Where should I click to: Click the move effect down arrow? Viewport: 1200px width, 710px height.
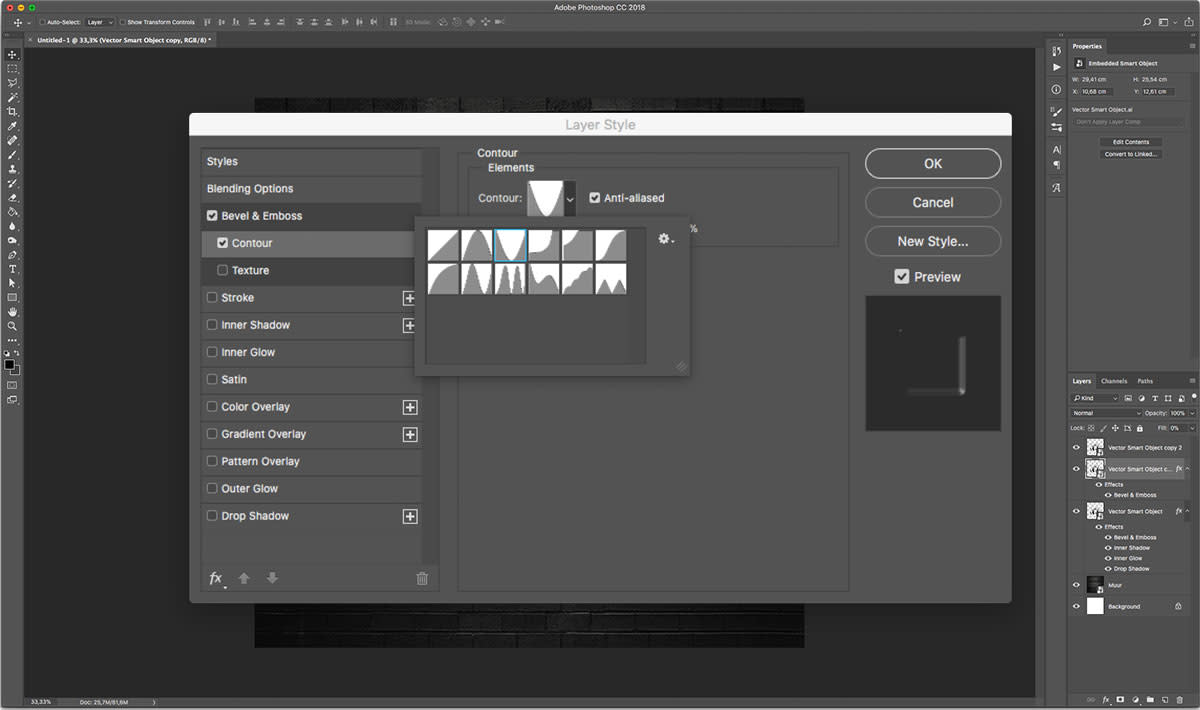pos(272,578)
